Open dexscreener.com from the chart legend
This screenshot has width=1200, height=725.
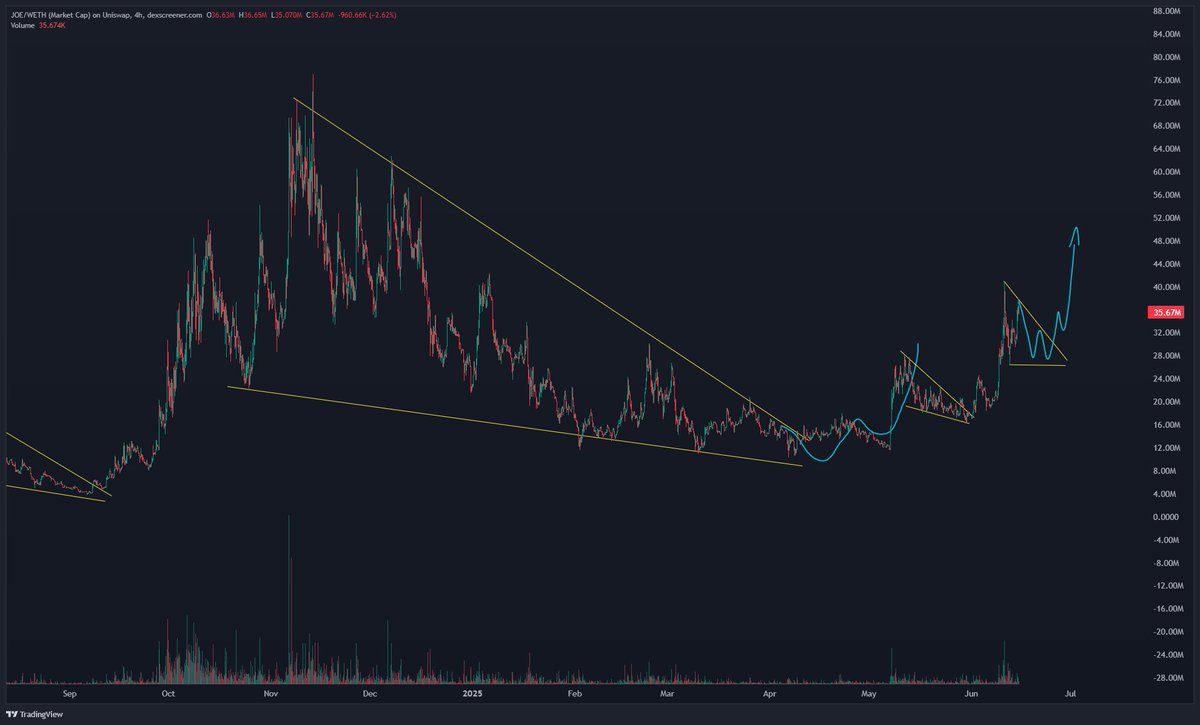(x=172, y=13)
